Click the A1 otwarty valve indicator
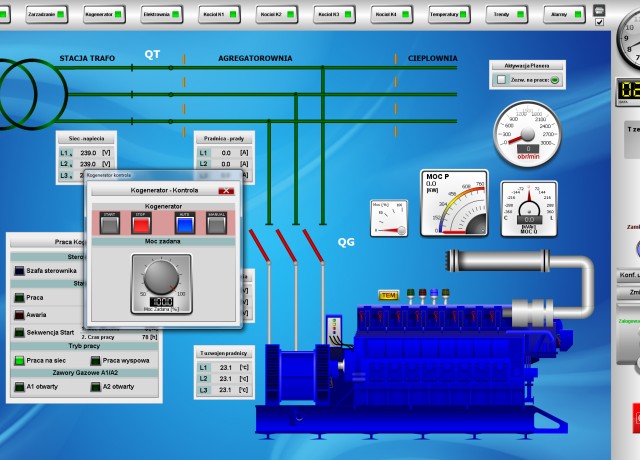This screenshot has height=460, width=640. (20, 387)
